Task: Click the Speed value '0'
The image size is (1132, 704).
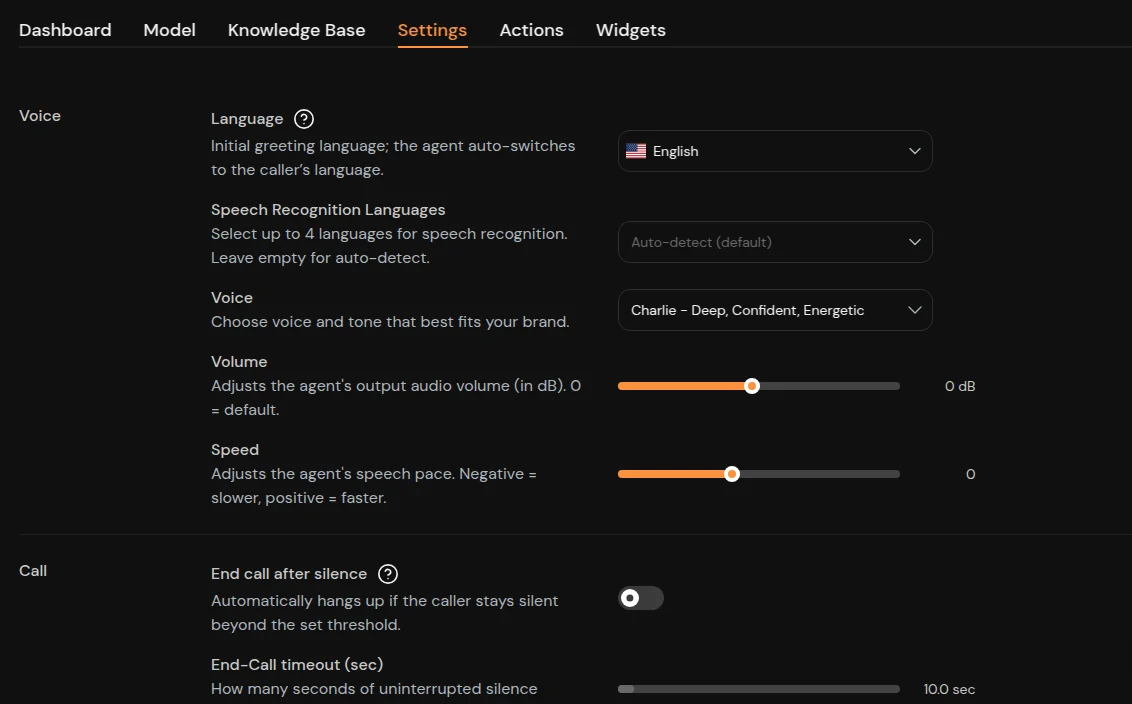Action: point(970,474)
